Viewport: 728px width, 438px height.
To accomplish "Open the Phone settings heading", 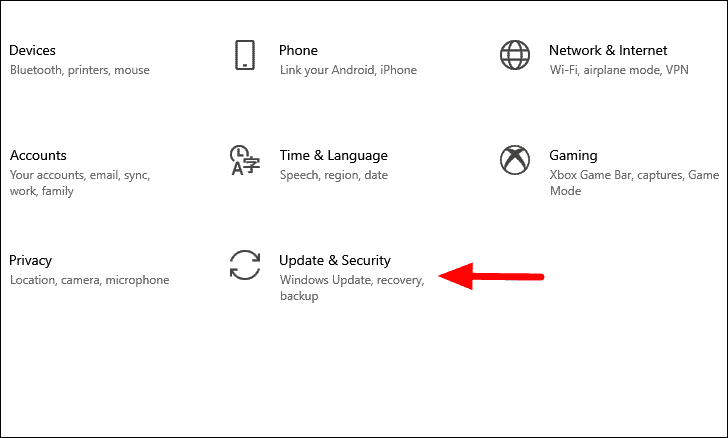I will tap(299, 50).
